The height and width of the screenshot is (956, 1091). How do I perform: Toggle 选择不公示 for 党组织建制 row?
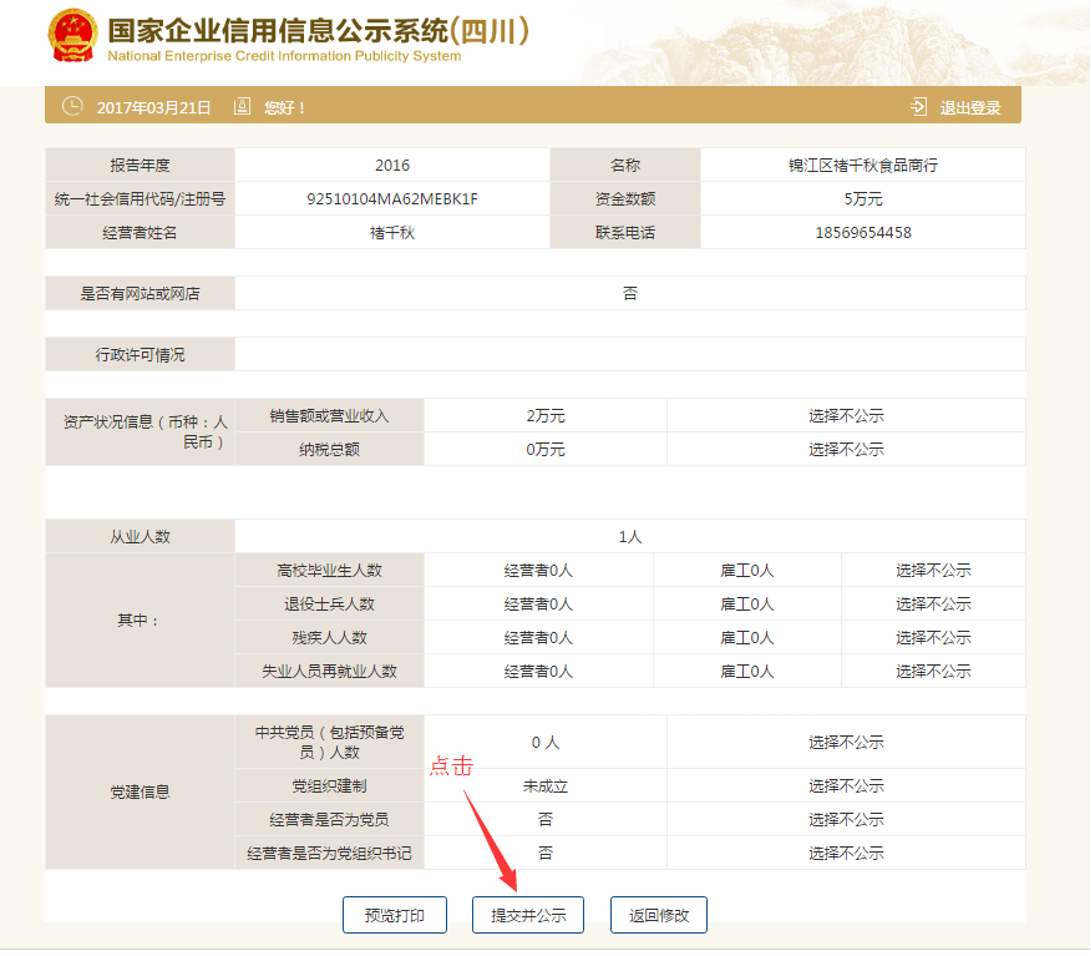(844, 786)
